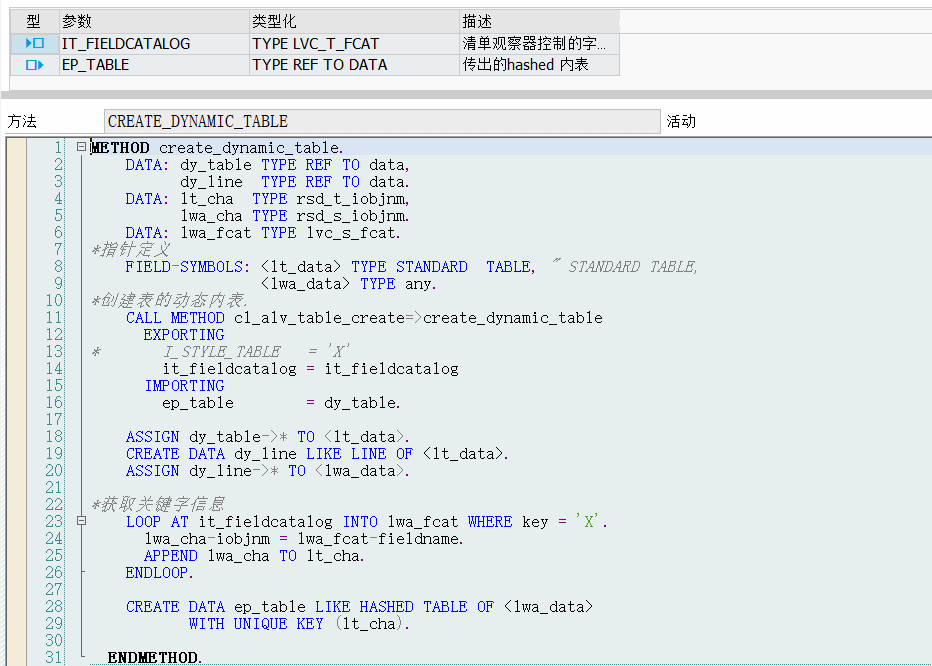The width and height of the screenshot is (932, 666).
Task: Click line number 28 in the gutter
Action: tap(54, 607)
